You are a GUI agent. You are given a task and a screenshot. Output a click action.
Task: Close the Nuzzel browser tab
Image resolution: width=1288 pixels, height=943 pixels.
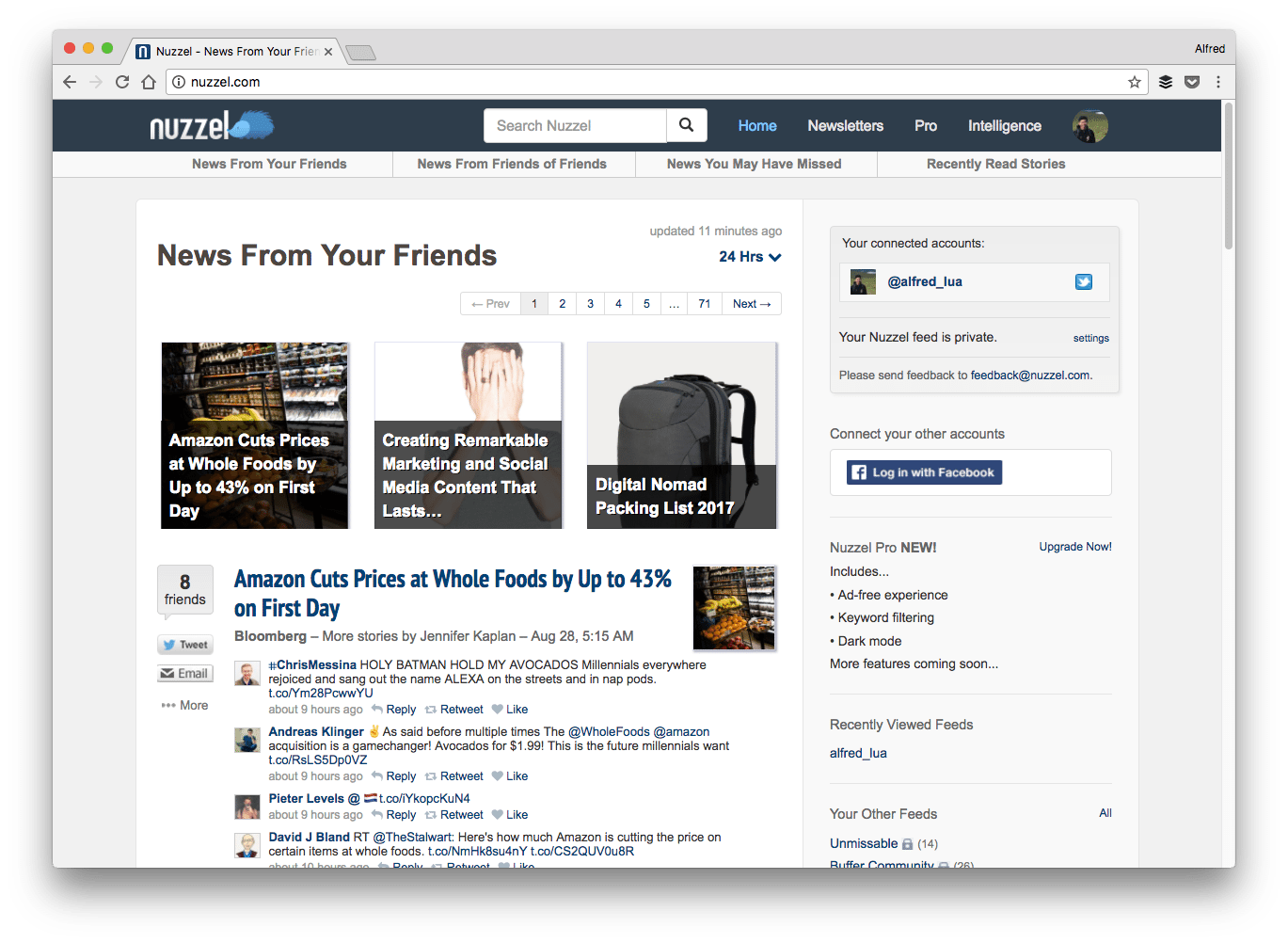[x=328, y=52]
